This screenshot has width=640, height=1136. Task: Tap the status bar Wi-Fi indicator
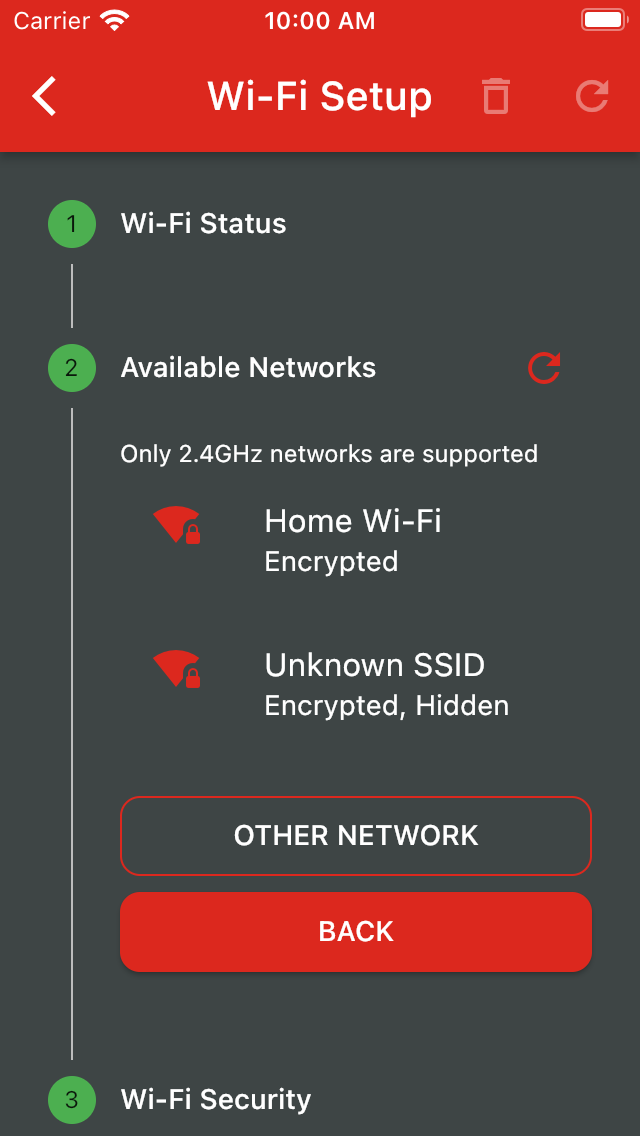[x=116, y=21]
